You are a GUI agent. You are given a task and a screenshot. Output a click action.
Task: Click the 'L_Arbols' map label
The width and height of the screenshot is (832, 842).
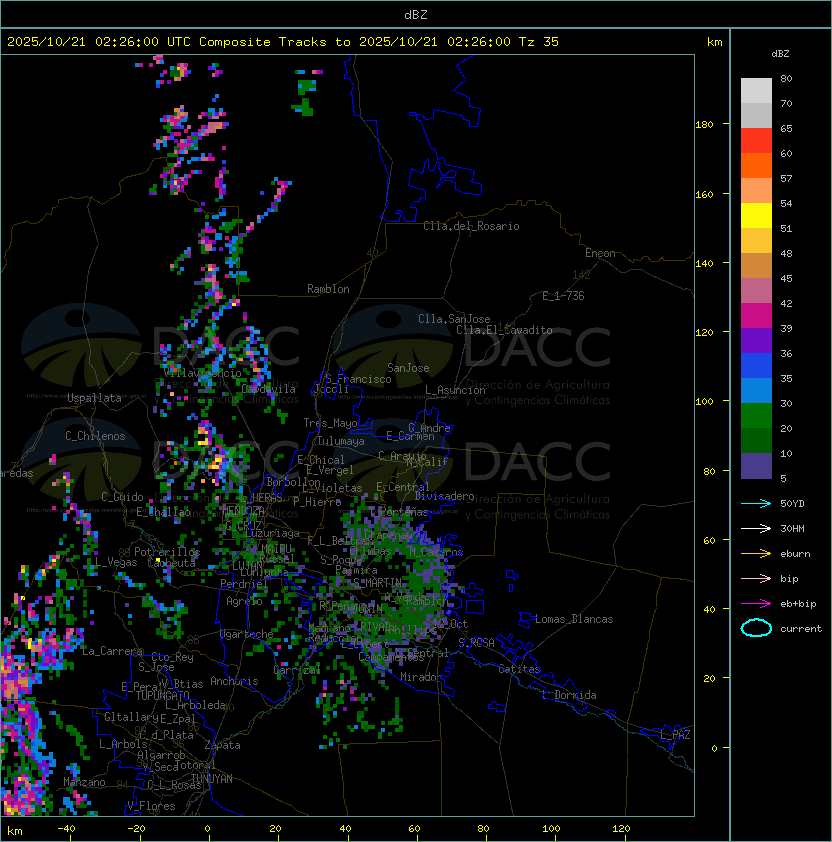[x=124, y=744]
